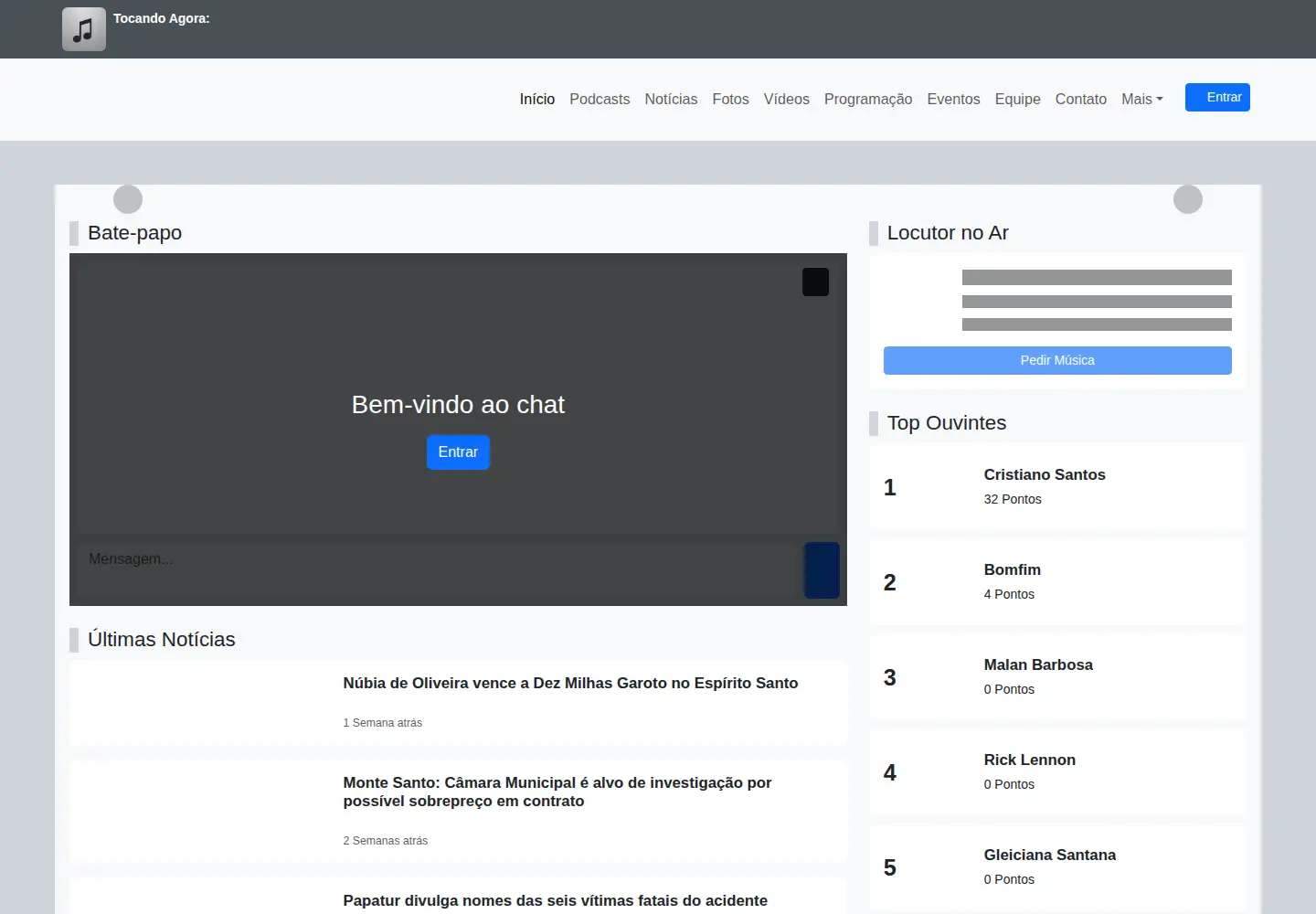Click the Locutor no Ar heading
Image resolution: width=1316 pixels, height=914 pixels.
948,233
